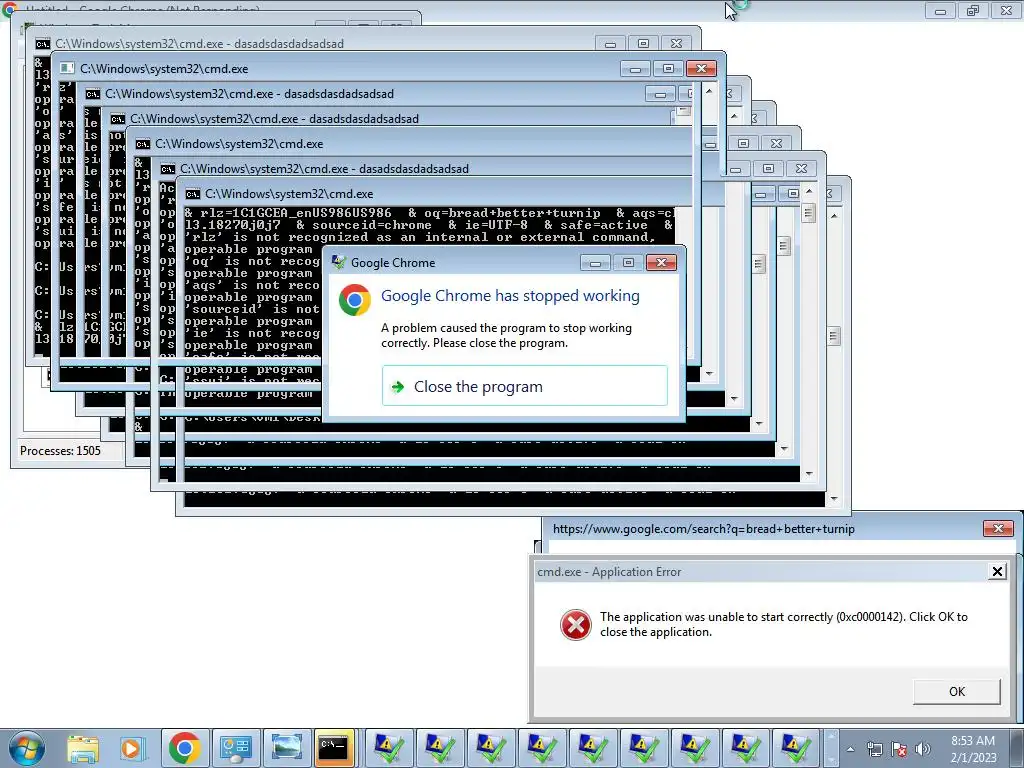The width and height of the screenshot is (1024, 768).
Task: Open Windows Explorer from the taskbar
Action: (x=83, y=748)
